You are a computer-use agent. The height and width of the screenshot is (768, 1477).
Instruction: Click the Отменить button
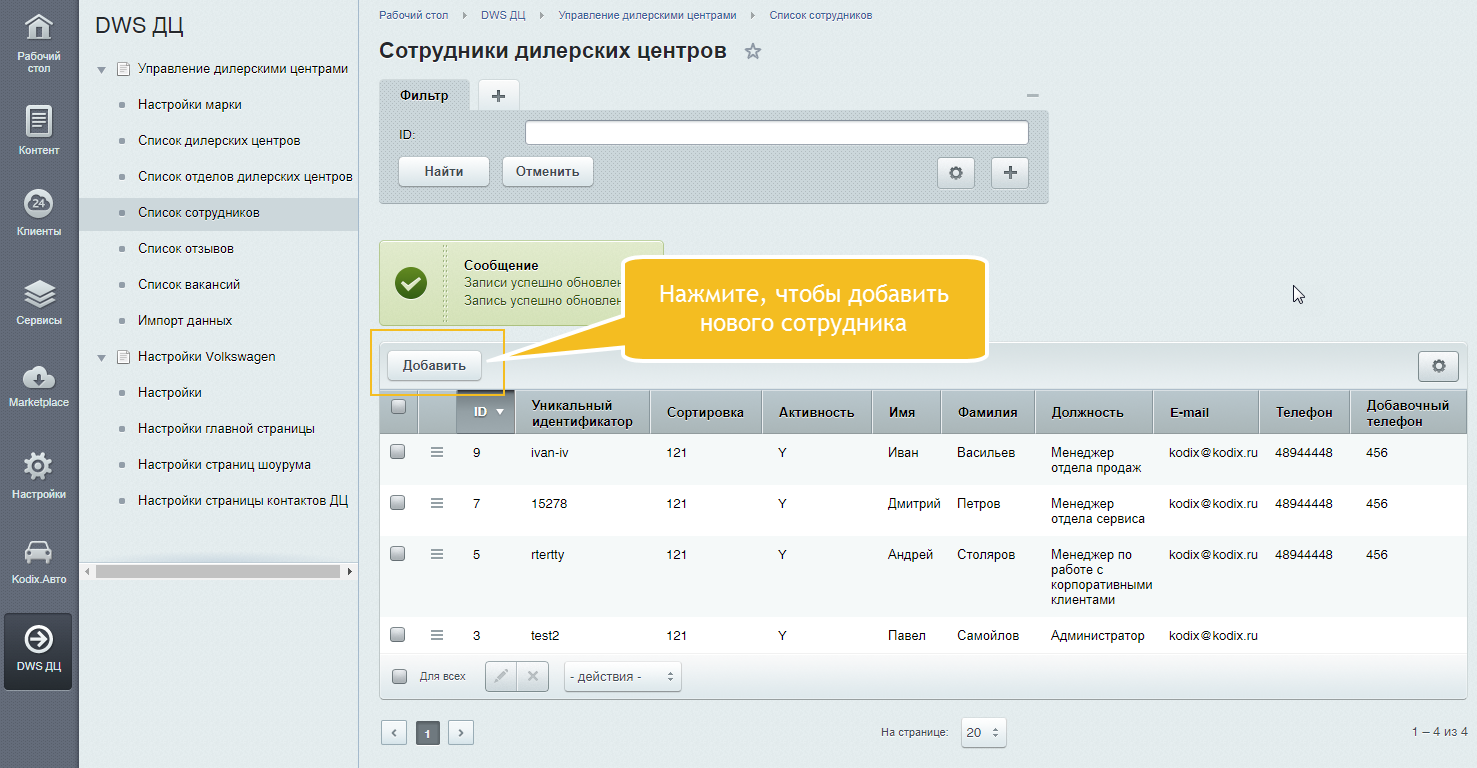(547, 171)
